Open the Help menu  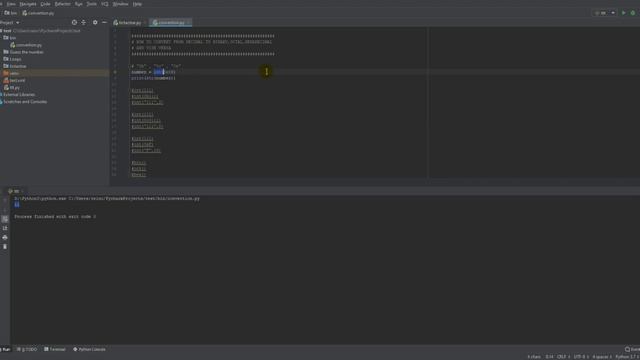coord(137,4)
